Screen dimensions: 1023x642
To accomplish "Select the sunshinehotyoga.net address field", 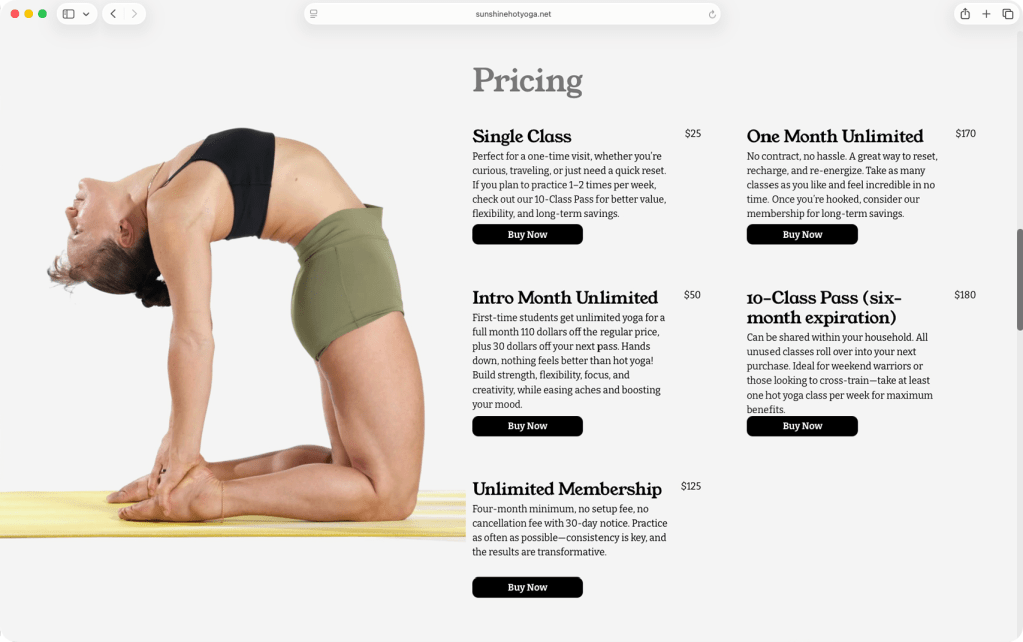I will 511,14.
